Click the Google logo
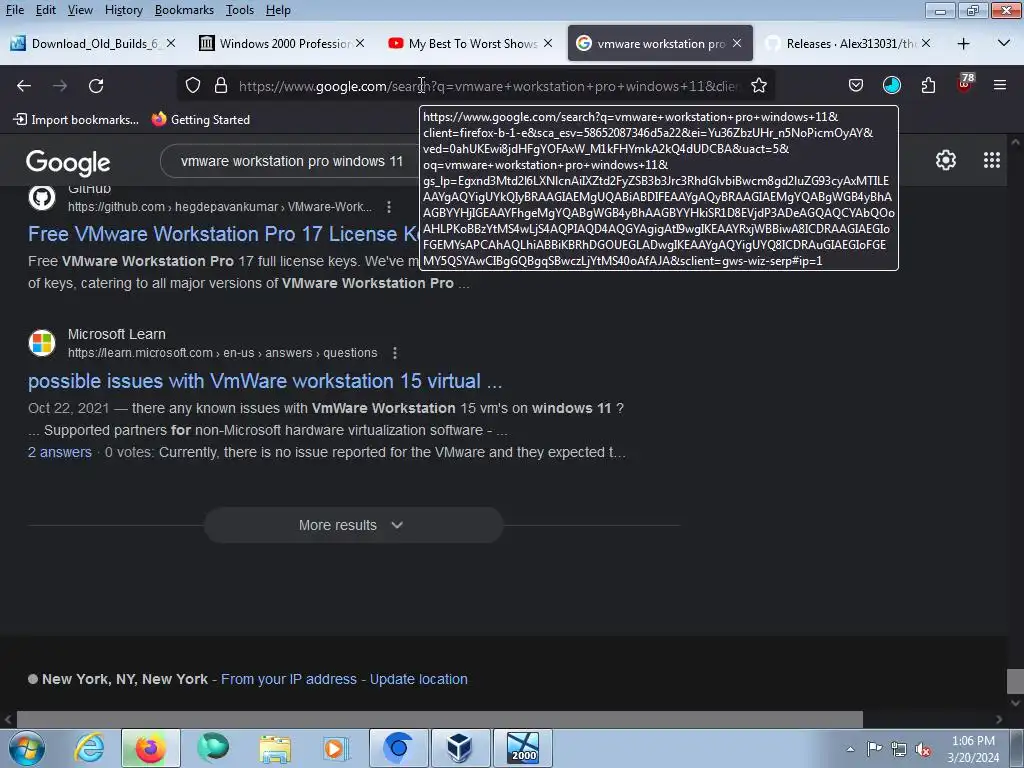Viewport: 1024px width, 768px height. (x=68, y=163)
